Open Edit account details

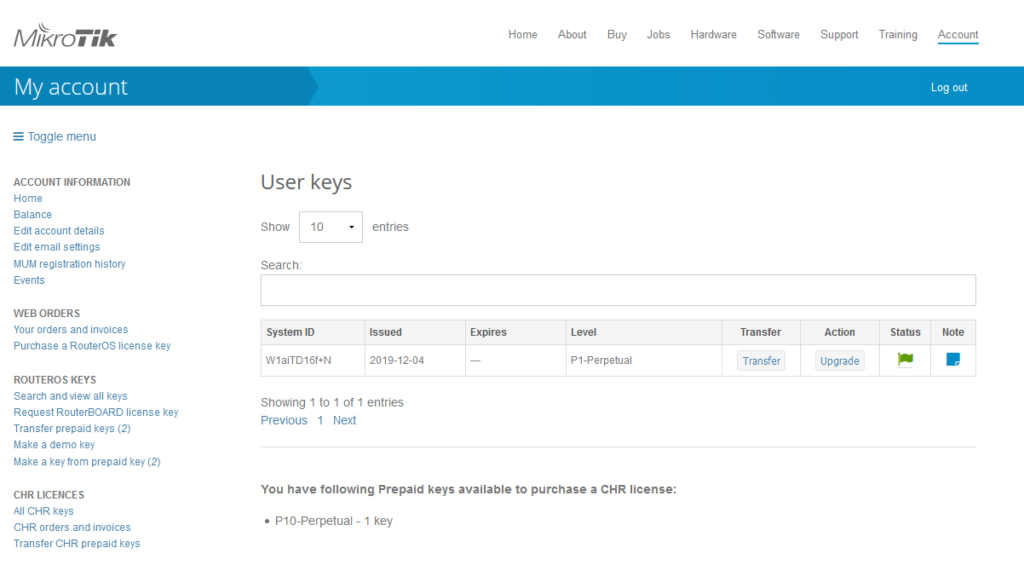(x=59, y=231)
